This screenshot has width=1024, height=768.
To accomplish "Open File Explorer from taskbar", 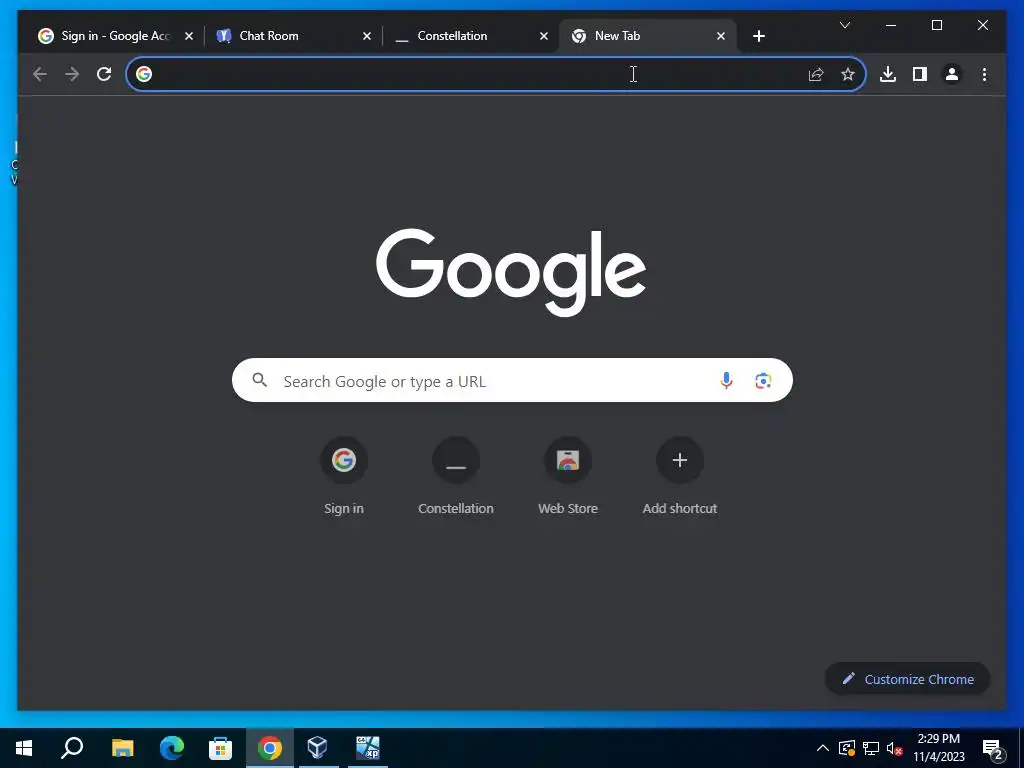I will pyautogui.click(x=122, y=748).
